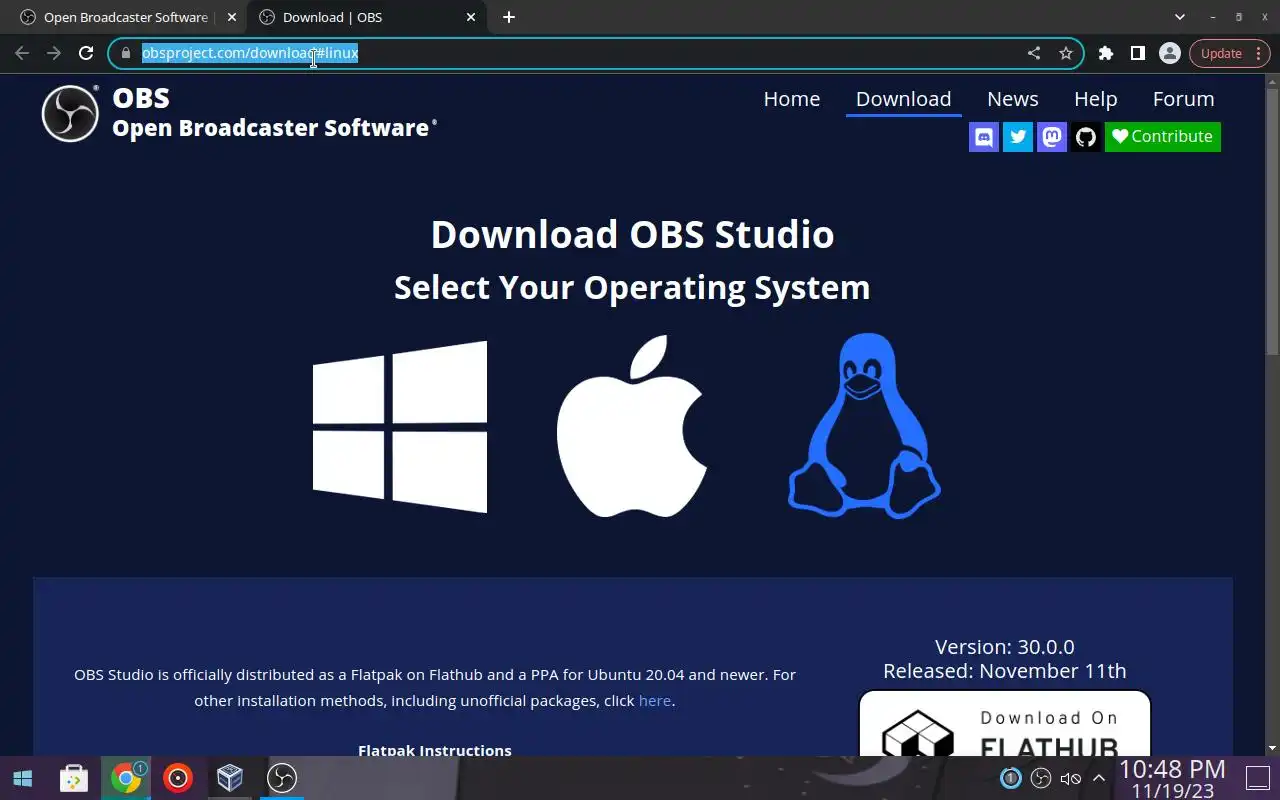Open the OBS Mastodon link icon

coord(1052,137)
